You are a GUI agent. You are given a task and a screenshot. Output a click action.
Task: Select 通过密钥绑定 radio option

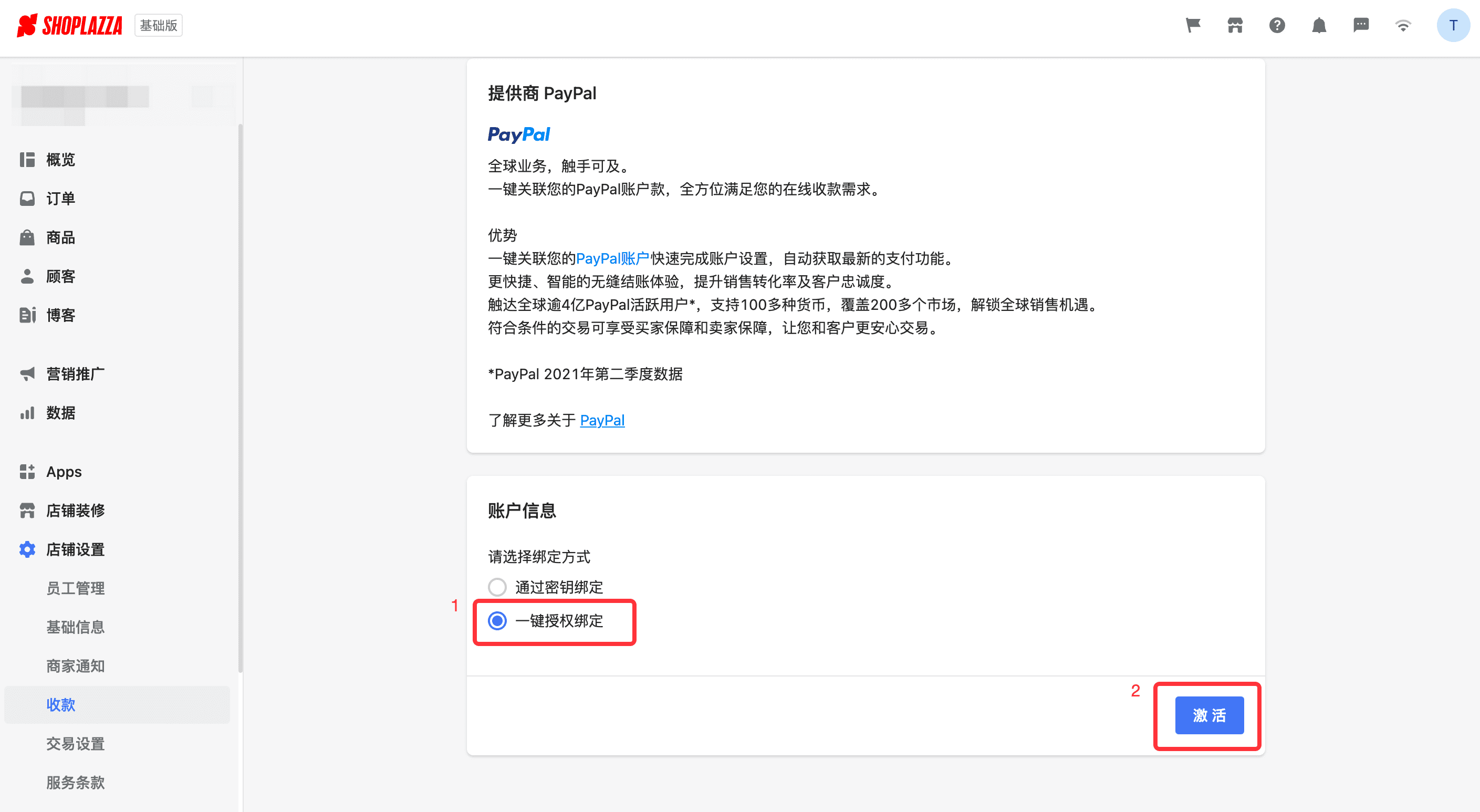[497, 587]
